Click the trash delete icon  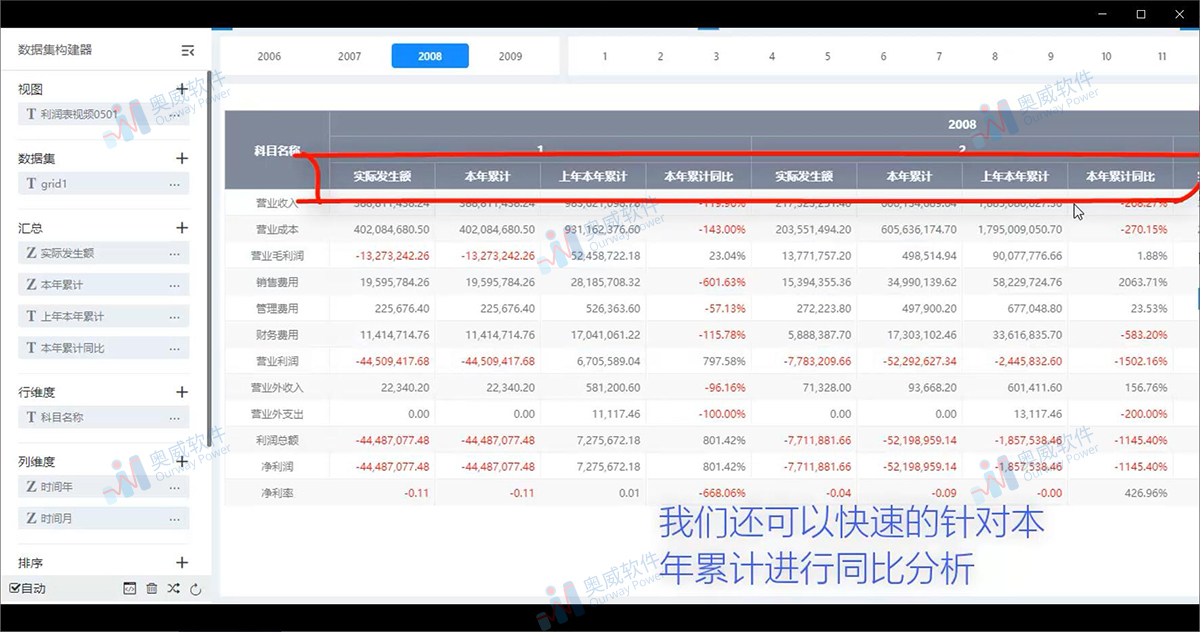[152, 589]
